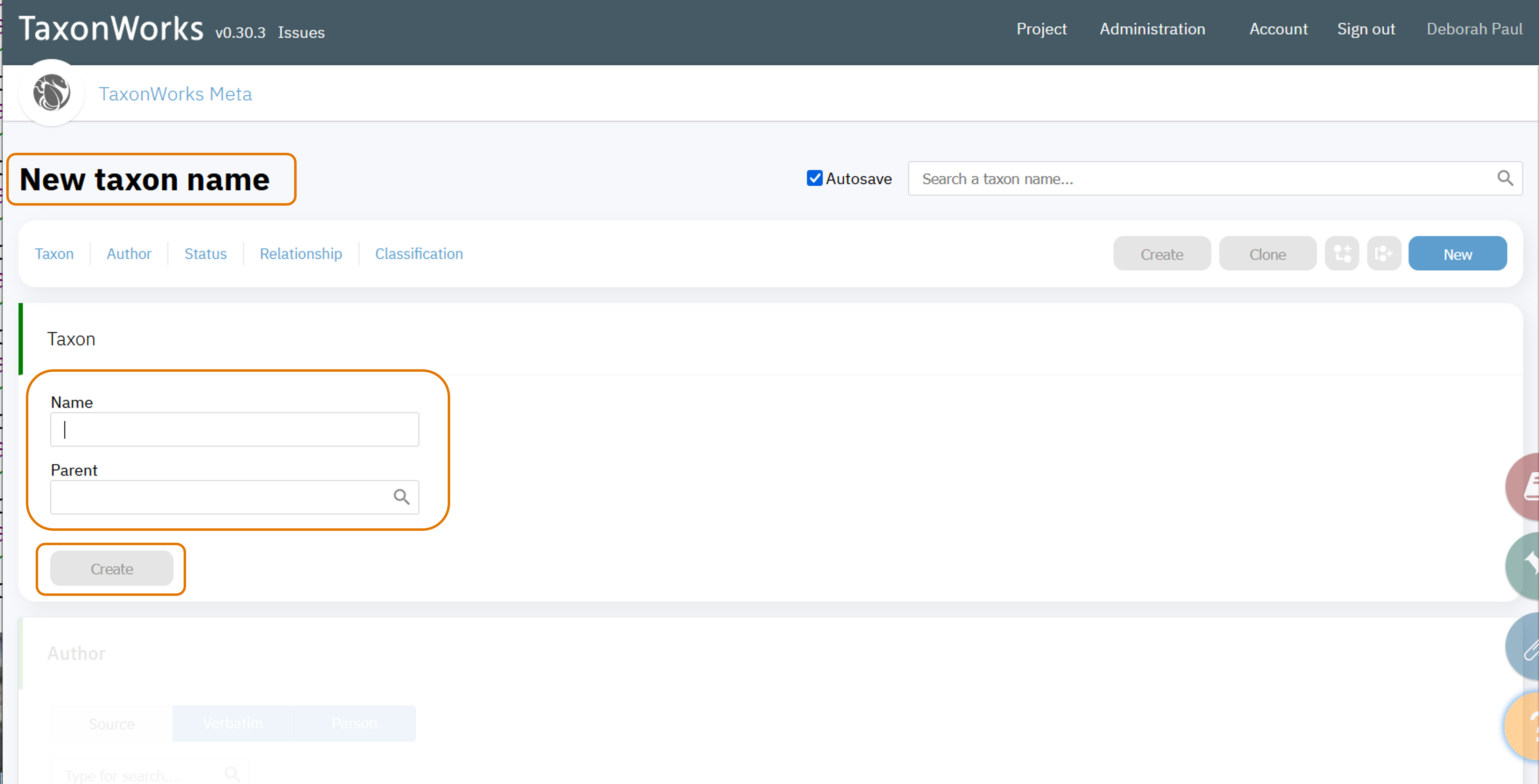Click the Deborah Paul user name

(x=1474, y=29)
